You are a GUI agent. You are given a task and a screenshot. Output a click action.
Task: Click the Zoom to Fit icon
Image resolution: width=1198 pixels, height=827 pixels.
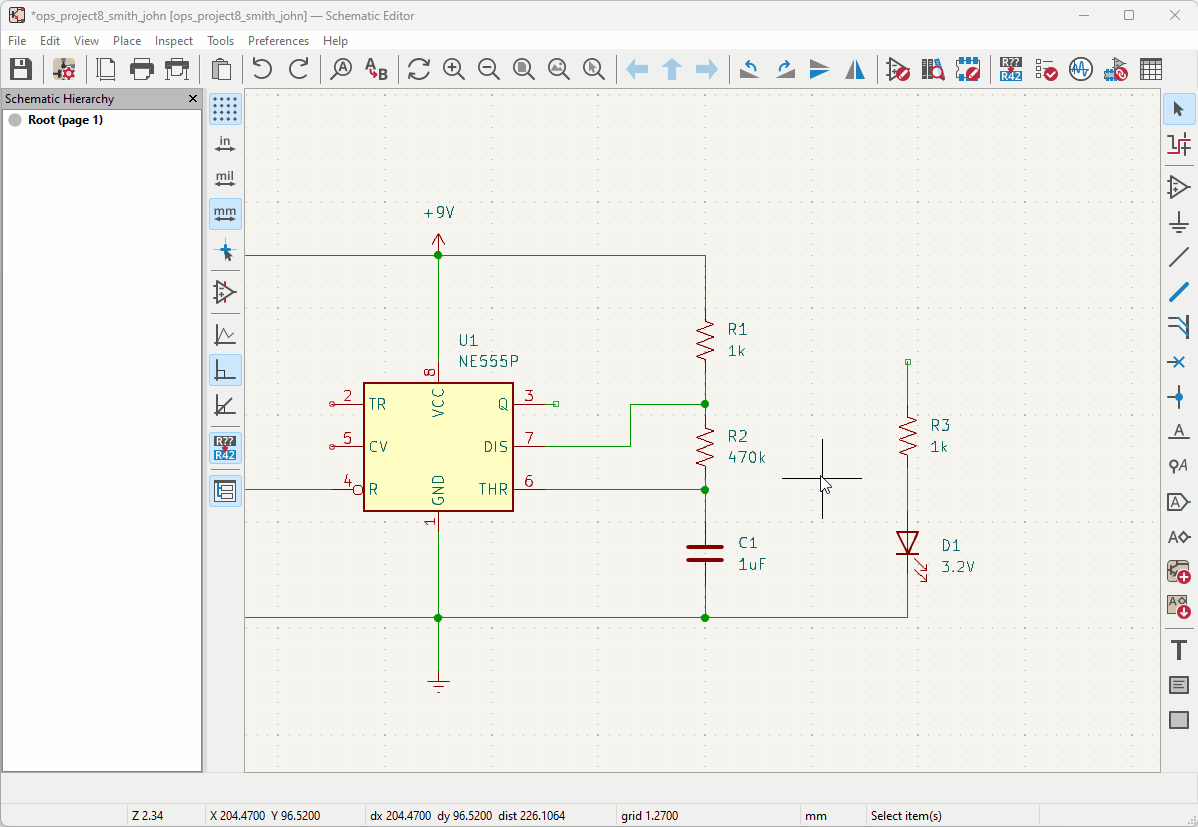click(523, 69)
